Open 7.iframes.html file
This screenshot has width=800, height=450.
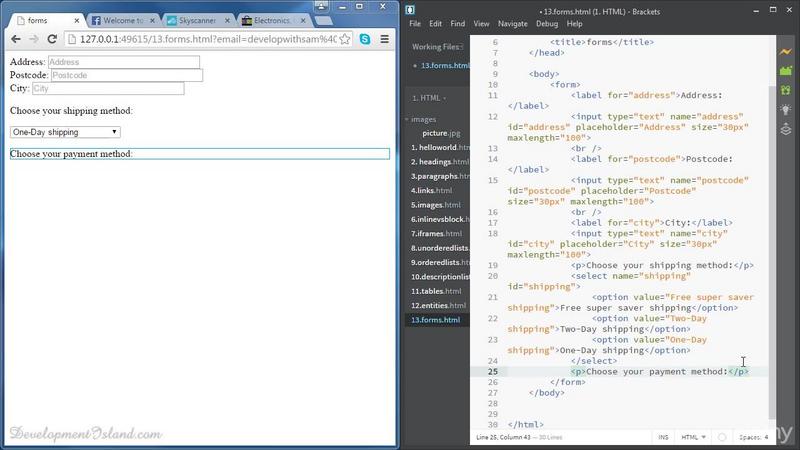pos(436,234)
